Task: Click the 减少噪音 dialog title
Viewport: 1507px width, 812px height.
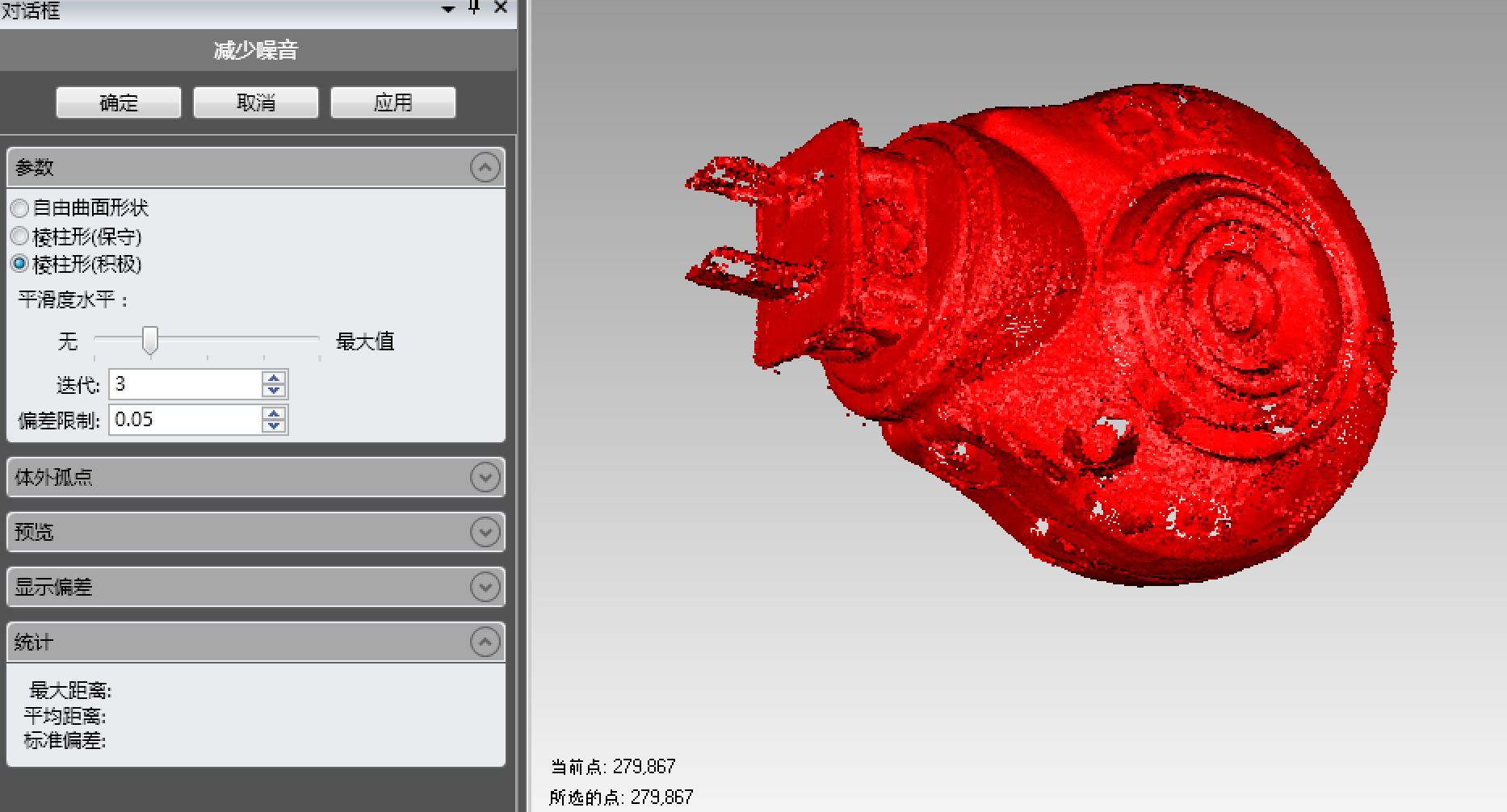Action: (256, 50)
